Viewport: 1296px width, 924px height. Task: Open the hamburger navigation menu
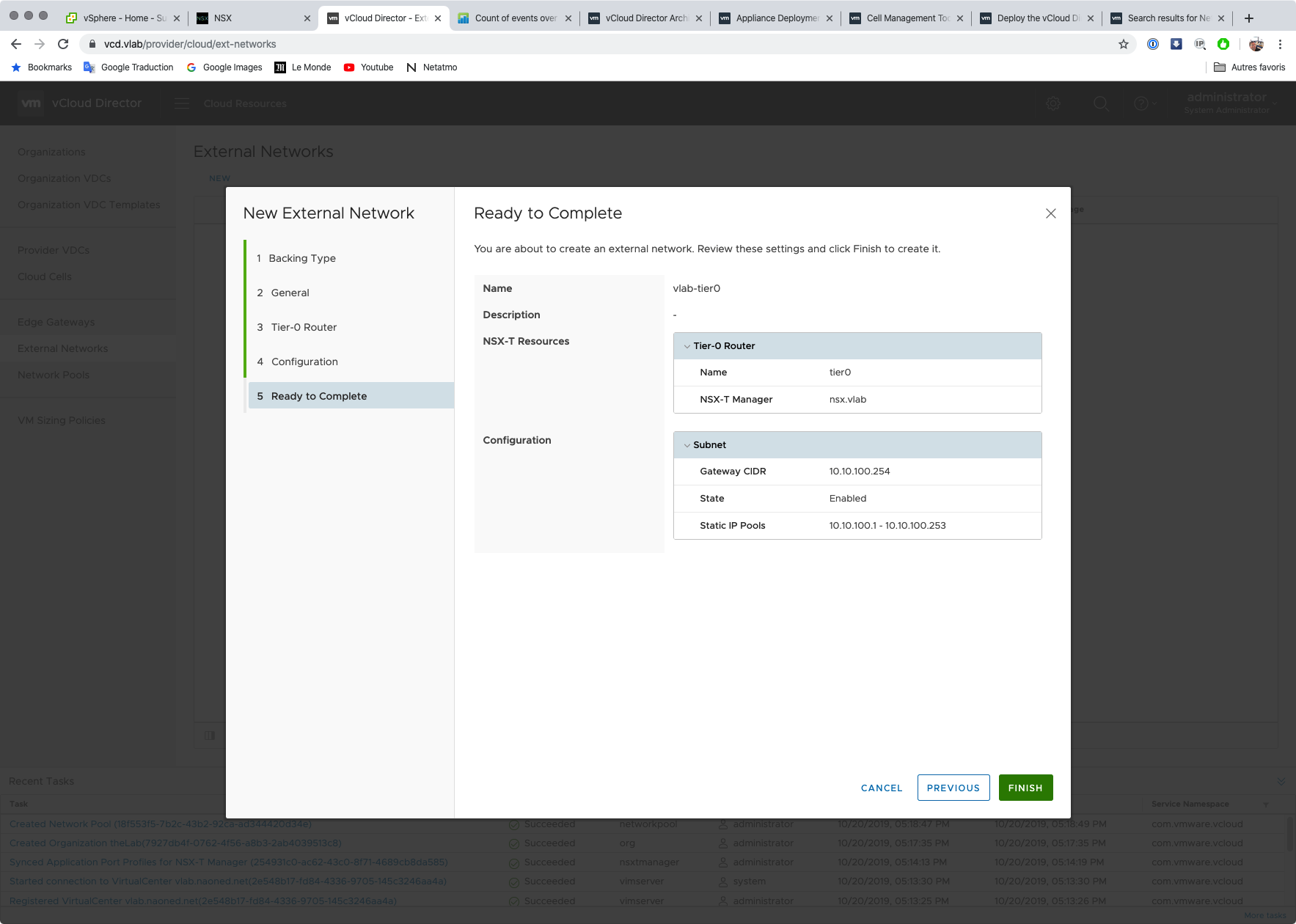tap(182, 103)
